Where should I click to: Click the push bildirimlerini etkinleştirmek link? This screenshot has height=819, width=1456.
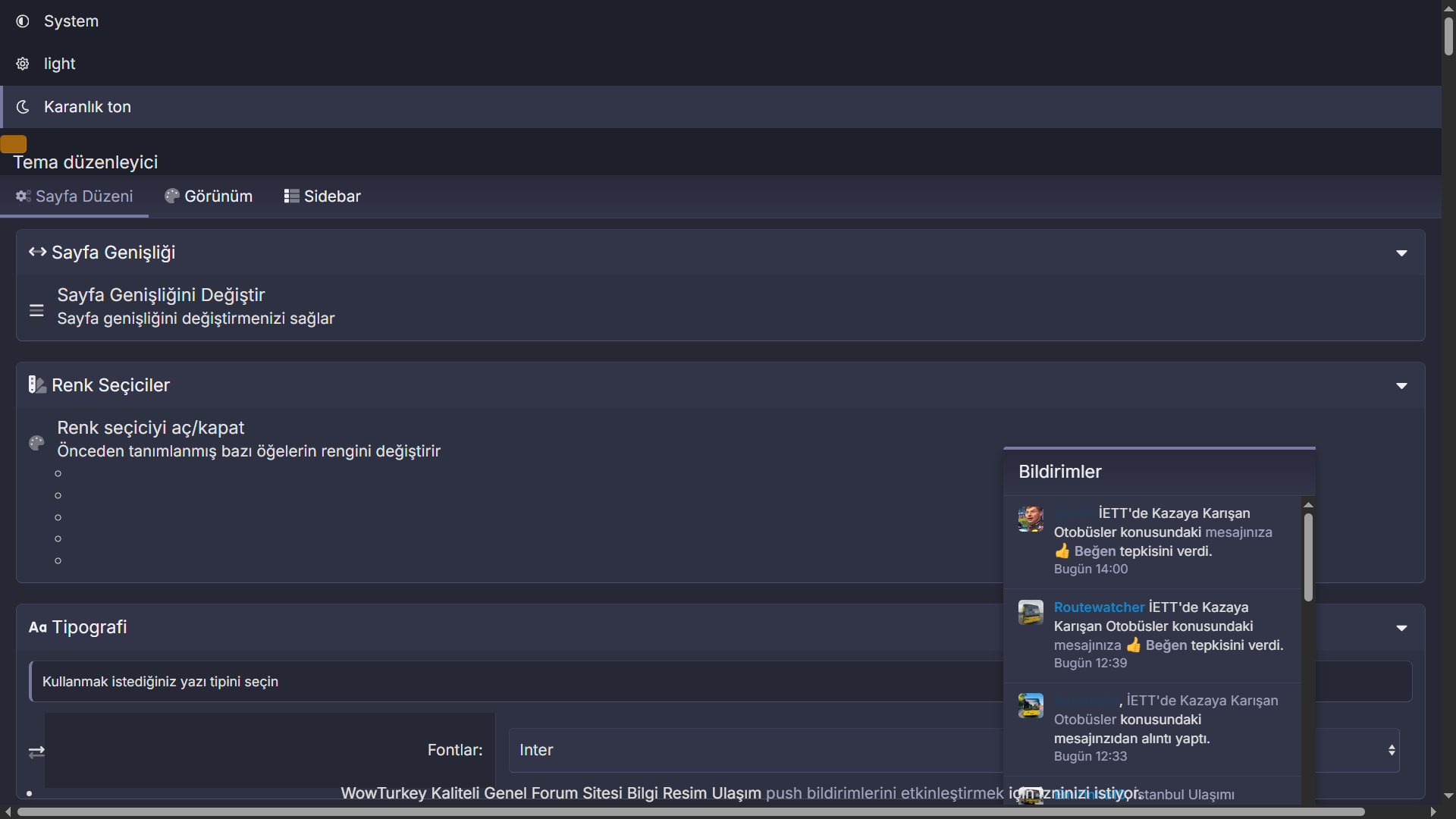click(x=884, y=793)
